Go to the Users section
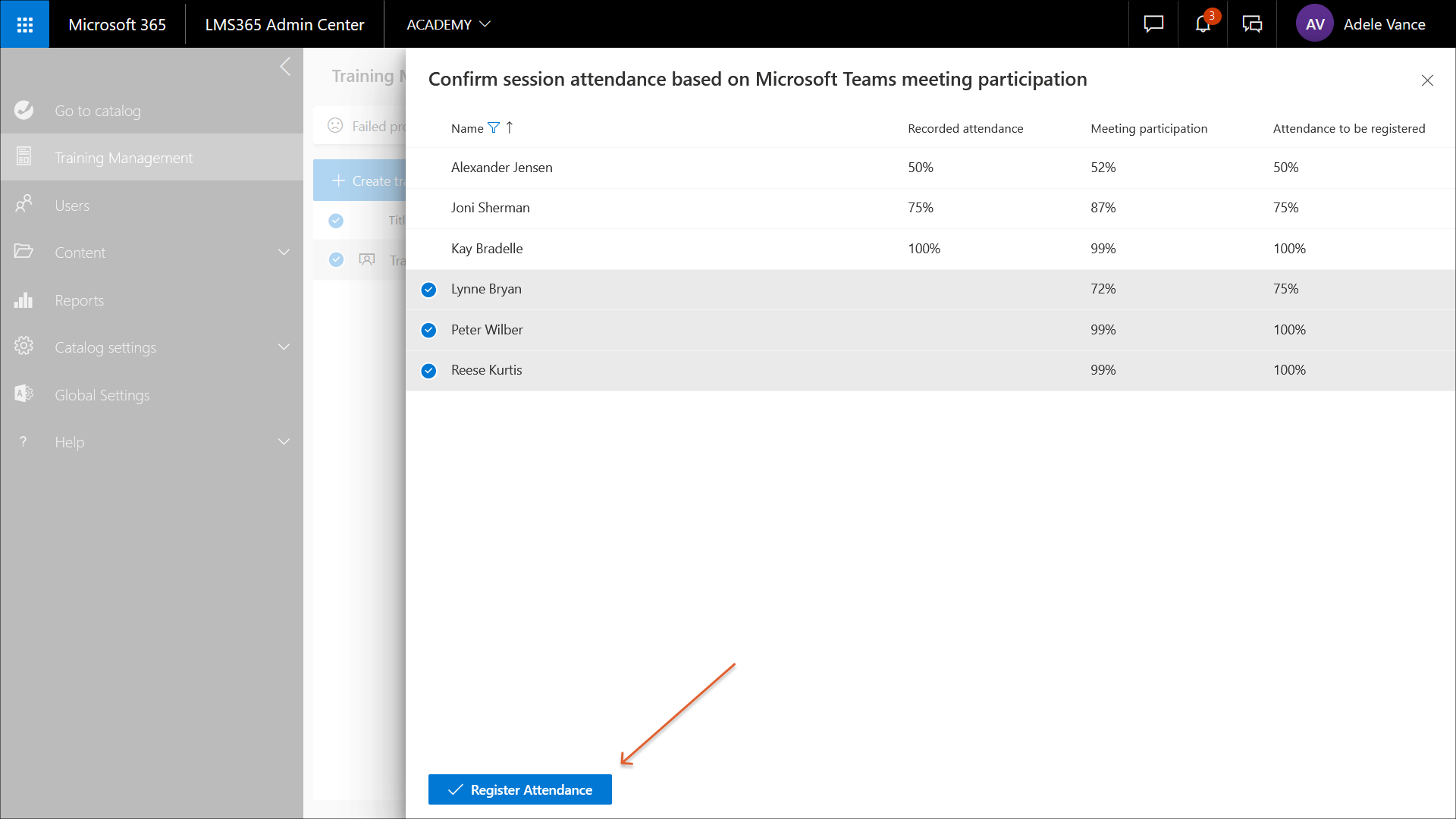Viewport: 1456px width, 819px height. click(x=72, y=206)
